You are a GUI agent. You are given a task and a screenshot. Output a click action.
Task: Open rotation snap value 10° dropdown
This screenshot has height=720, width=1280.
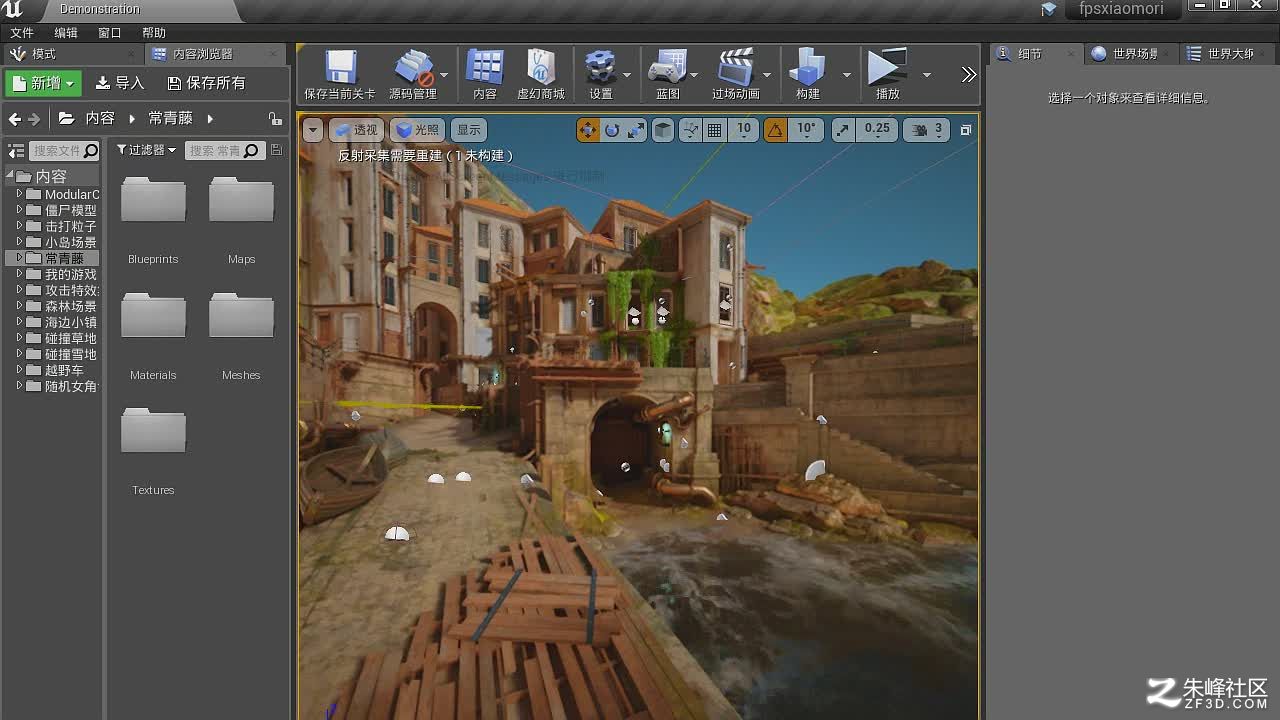coord(806,129)
